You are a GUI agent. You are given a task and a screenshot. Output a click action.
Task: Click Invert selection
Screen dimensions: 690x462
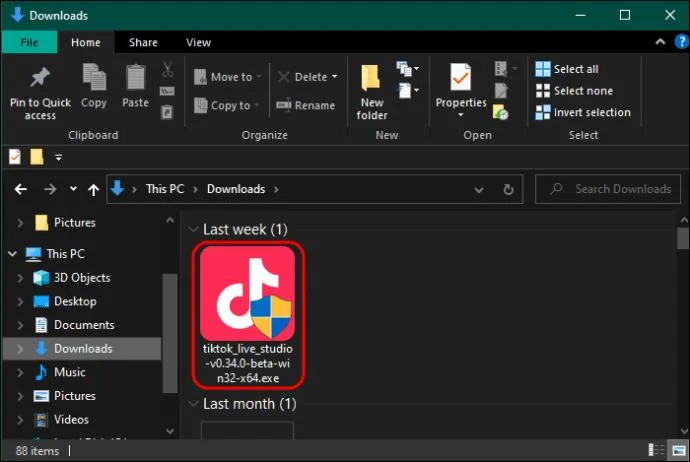coord(583,112)
